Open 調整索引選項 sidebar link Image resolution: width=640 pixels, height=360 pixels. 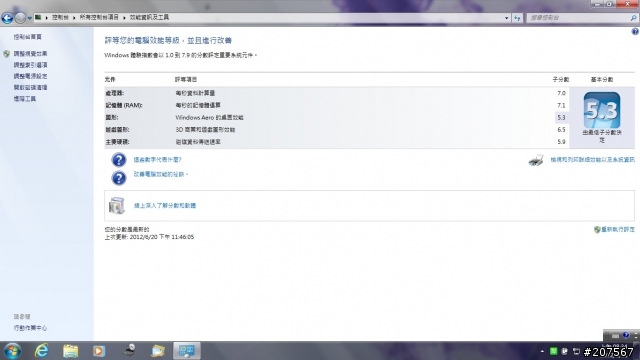30,65
